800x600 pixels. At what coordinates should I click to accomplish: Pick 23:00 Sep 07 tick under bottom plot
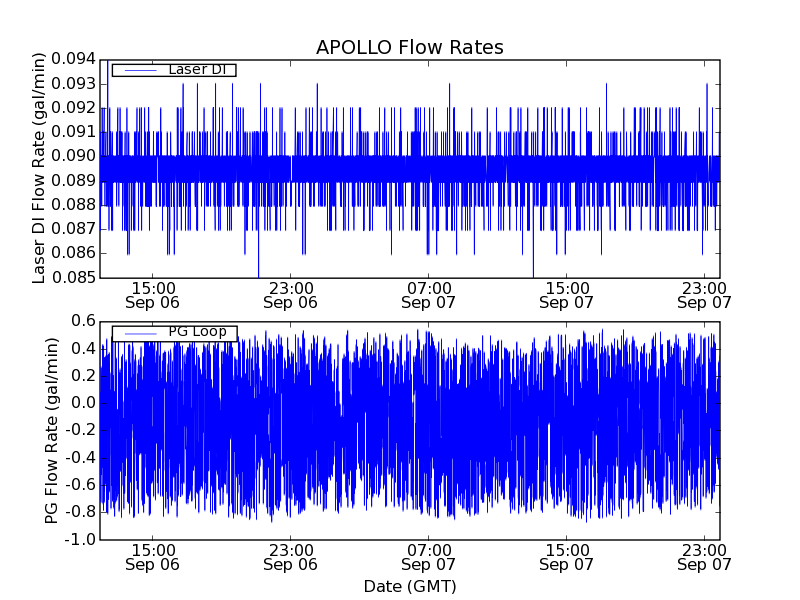click(x=704, y=557)
